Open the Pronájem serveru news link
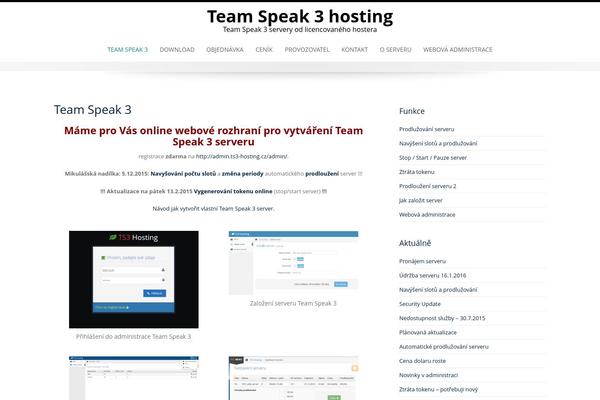600x400 pixels. coord(422,261)
